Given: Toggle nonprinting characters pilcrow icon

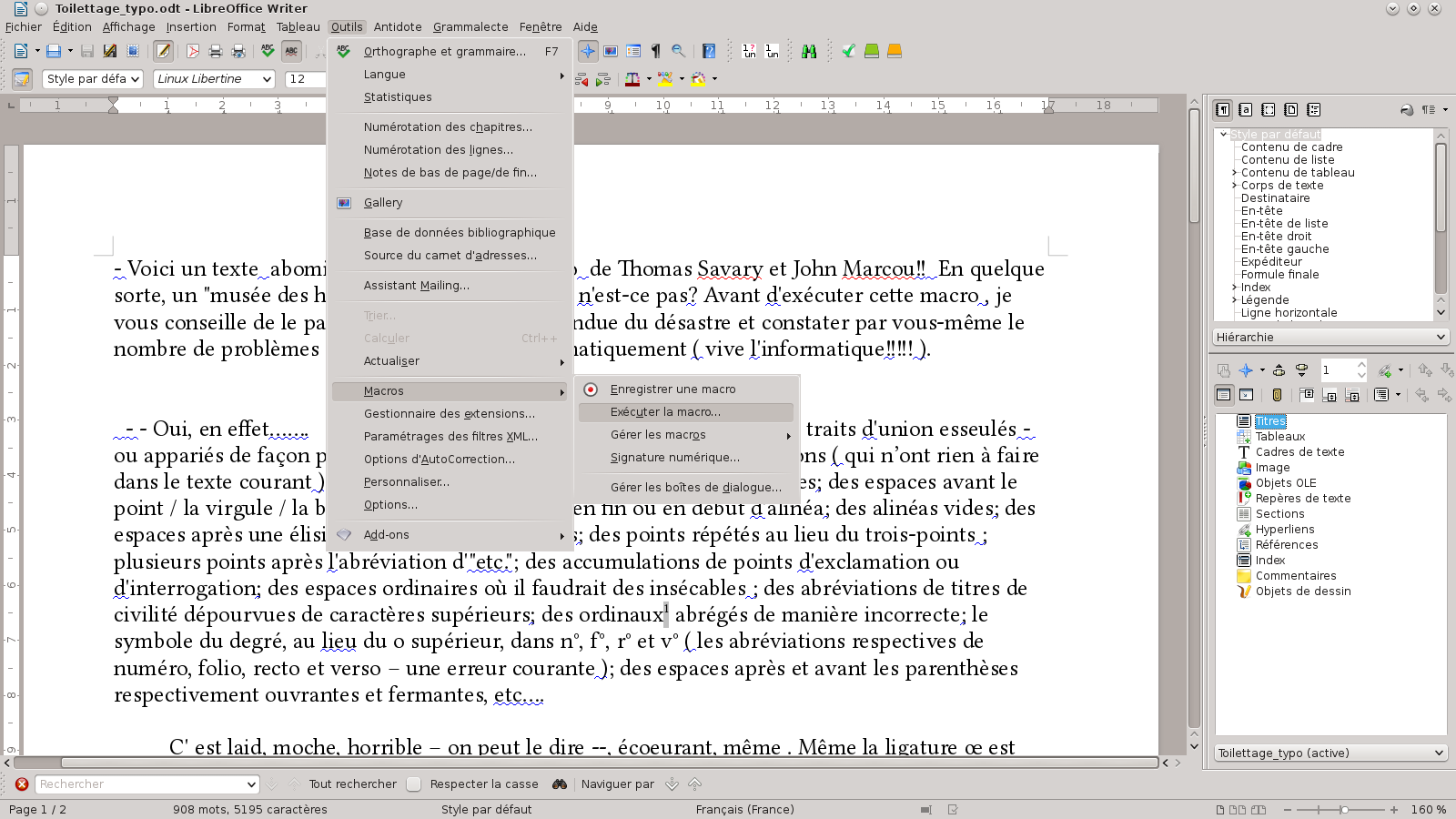Looking at the screenshot, I should [655, 52].
